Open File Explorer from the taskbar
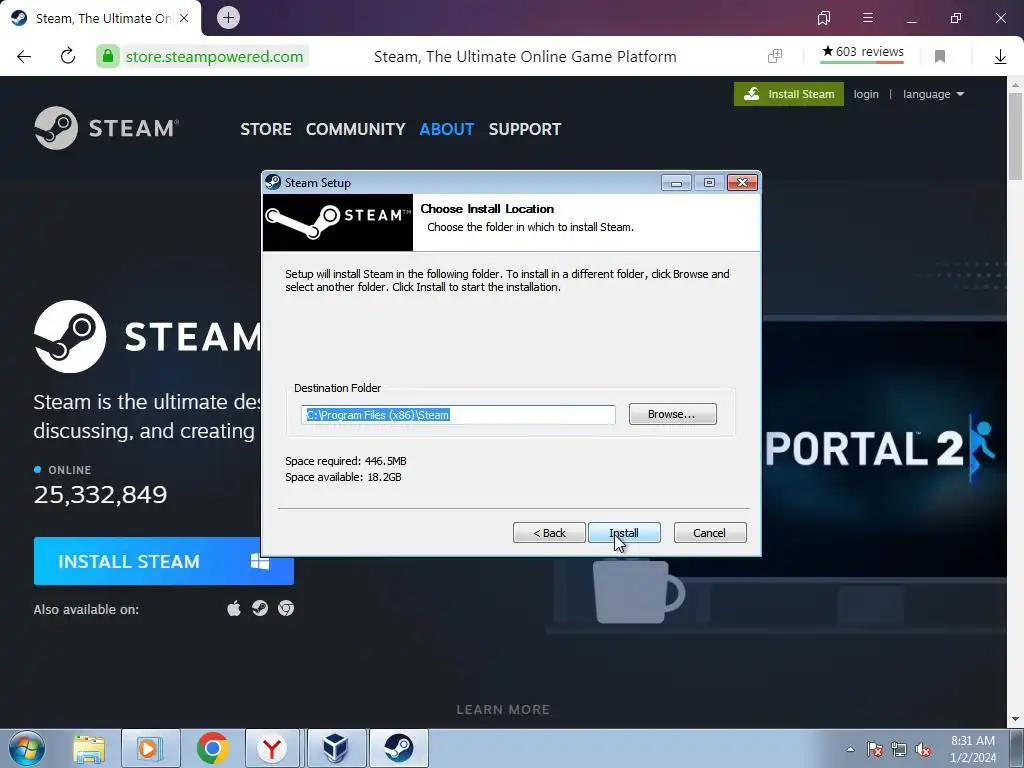 [x=89, y=748]
